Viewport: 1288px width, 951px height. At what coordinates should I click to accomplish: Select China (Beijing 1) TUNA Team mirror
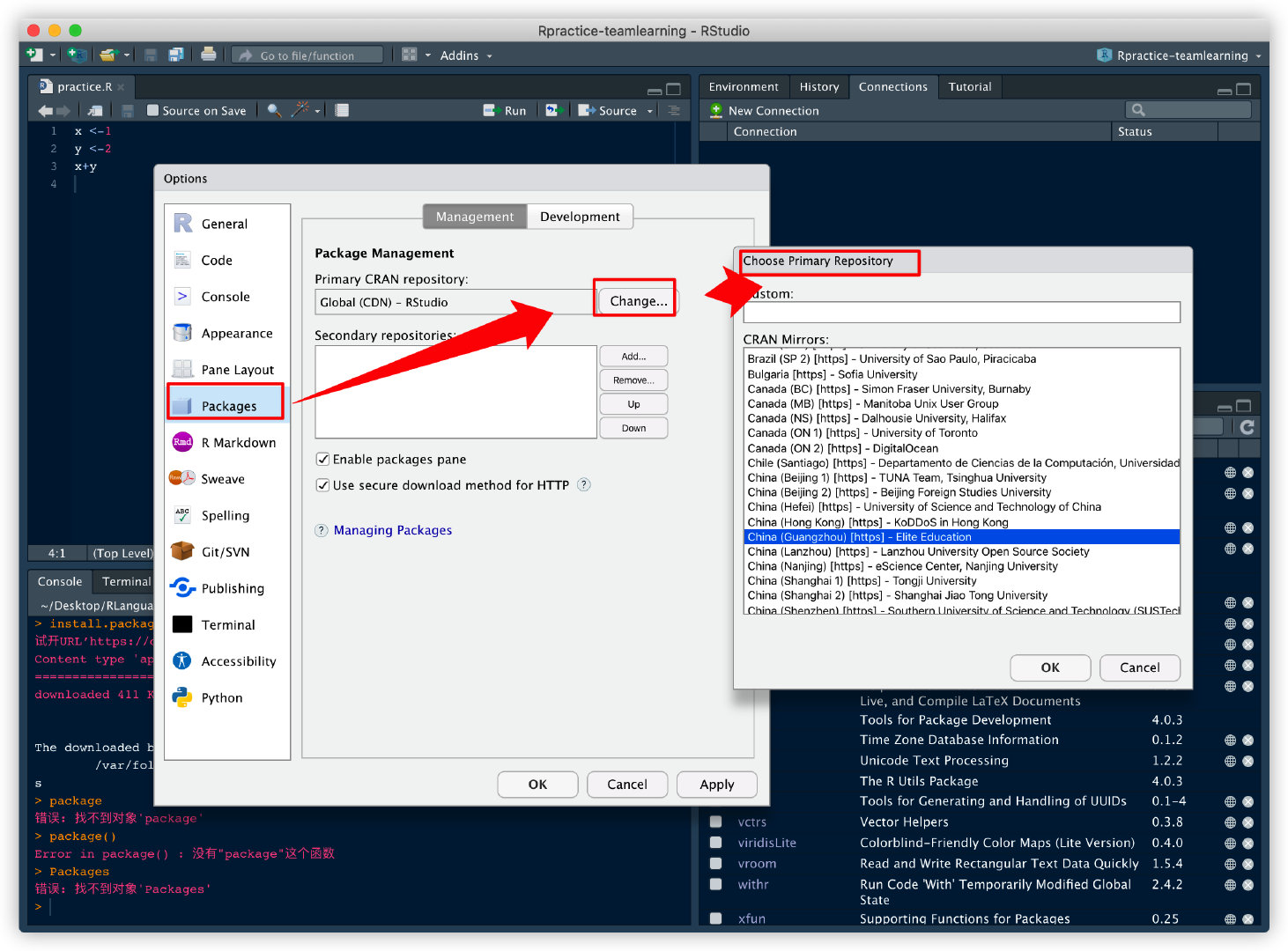[961, 477]
